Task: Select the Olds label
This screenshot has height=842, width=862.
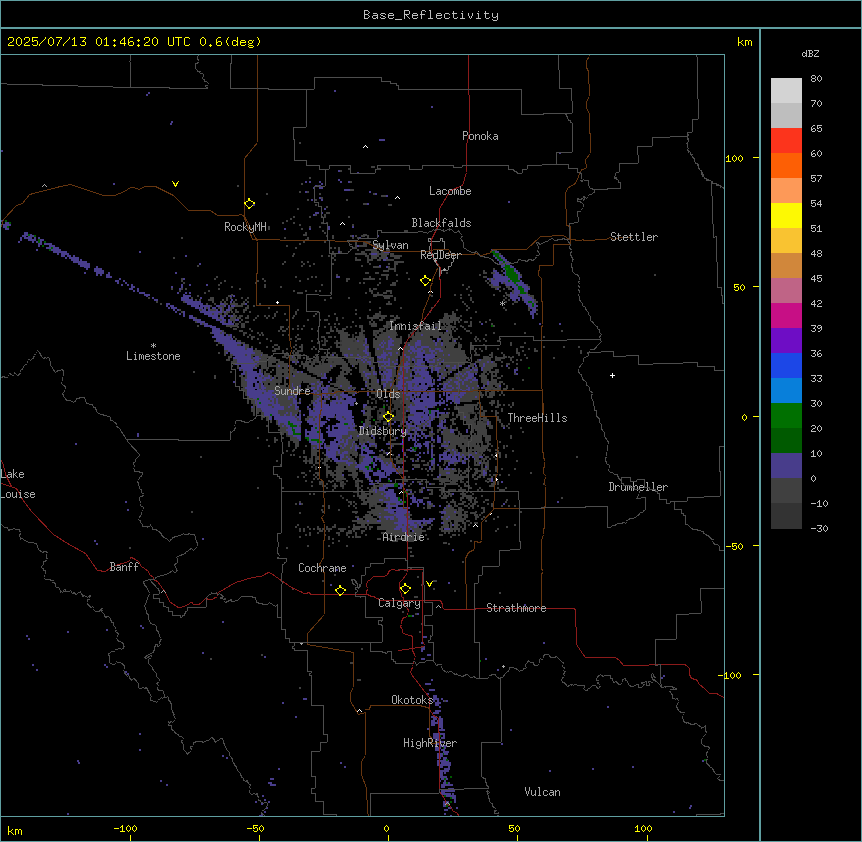Action: tap(388, 394)
